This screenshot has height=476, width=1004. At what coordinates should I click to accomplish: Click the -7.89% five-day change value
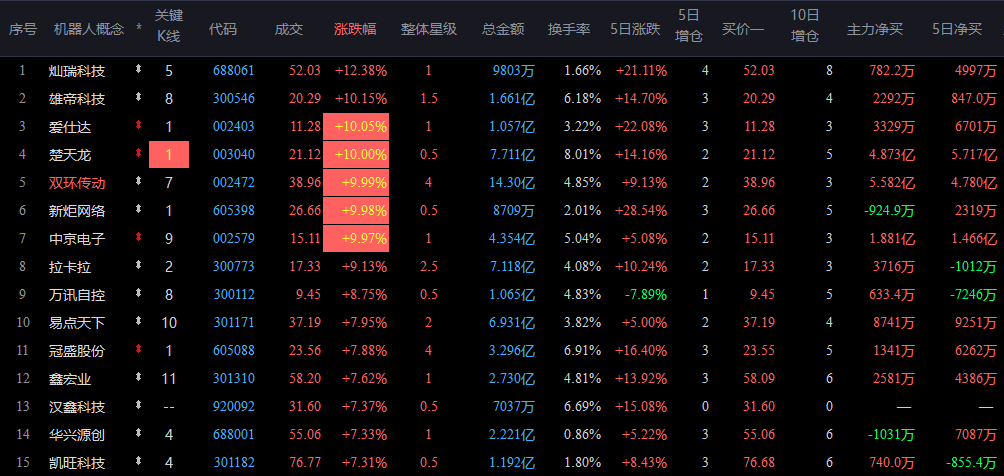pyautogui.click(x=646, y=295)
